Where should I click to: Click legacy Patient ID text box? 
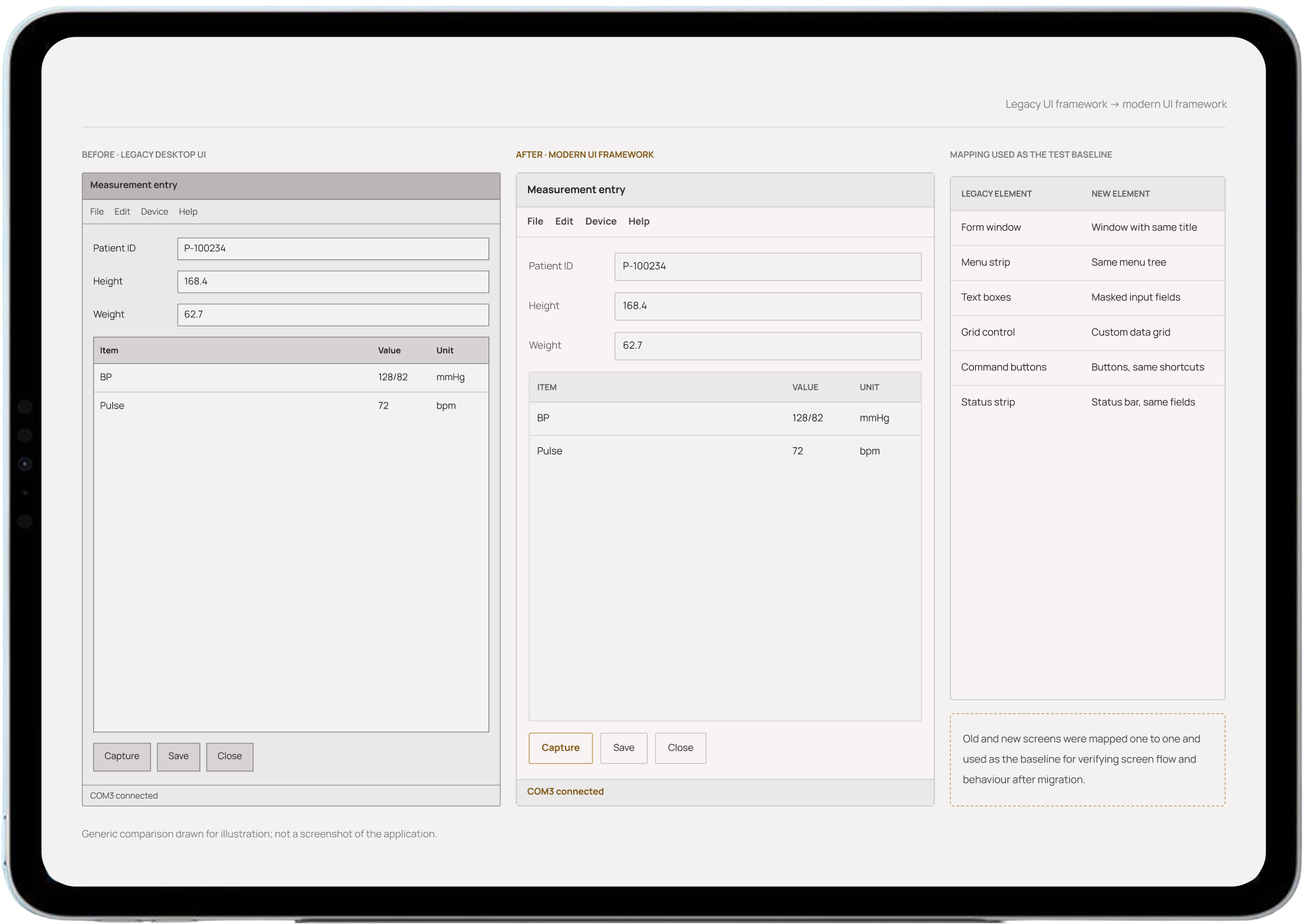333,248
